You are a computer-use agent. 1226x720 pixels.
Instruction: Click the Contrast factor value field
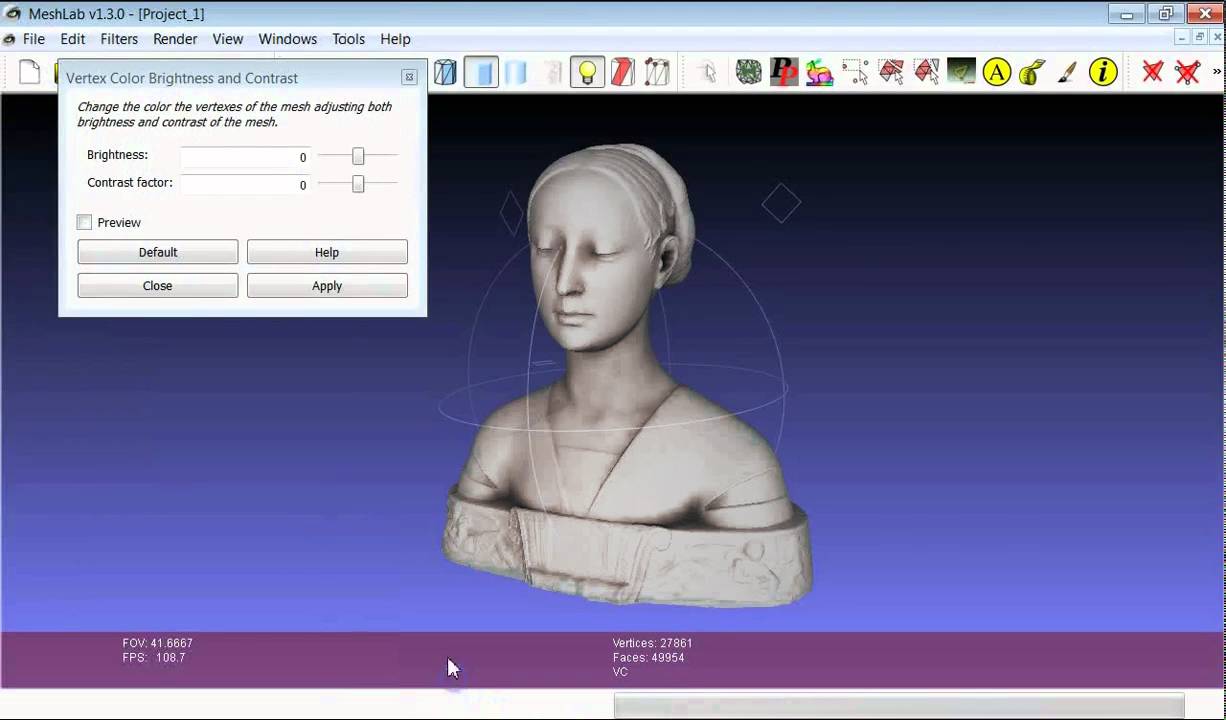click(245, 184)
